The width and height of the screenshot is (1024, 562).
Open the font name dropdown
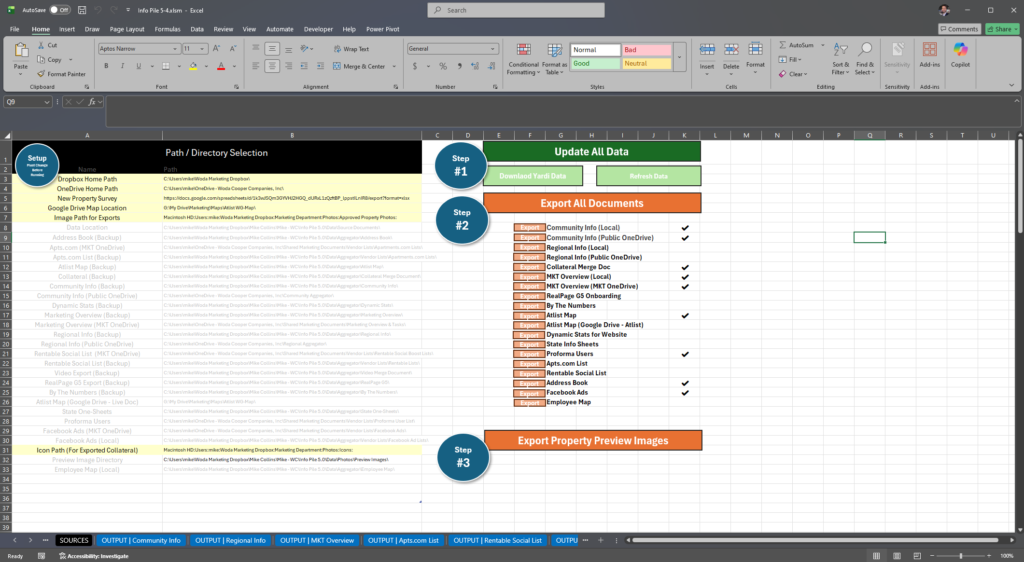pos(176,48)
